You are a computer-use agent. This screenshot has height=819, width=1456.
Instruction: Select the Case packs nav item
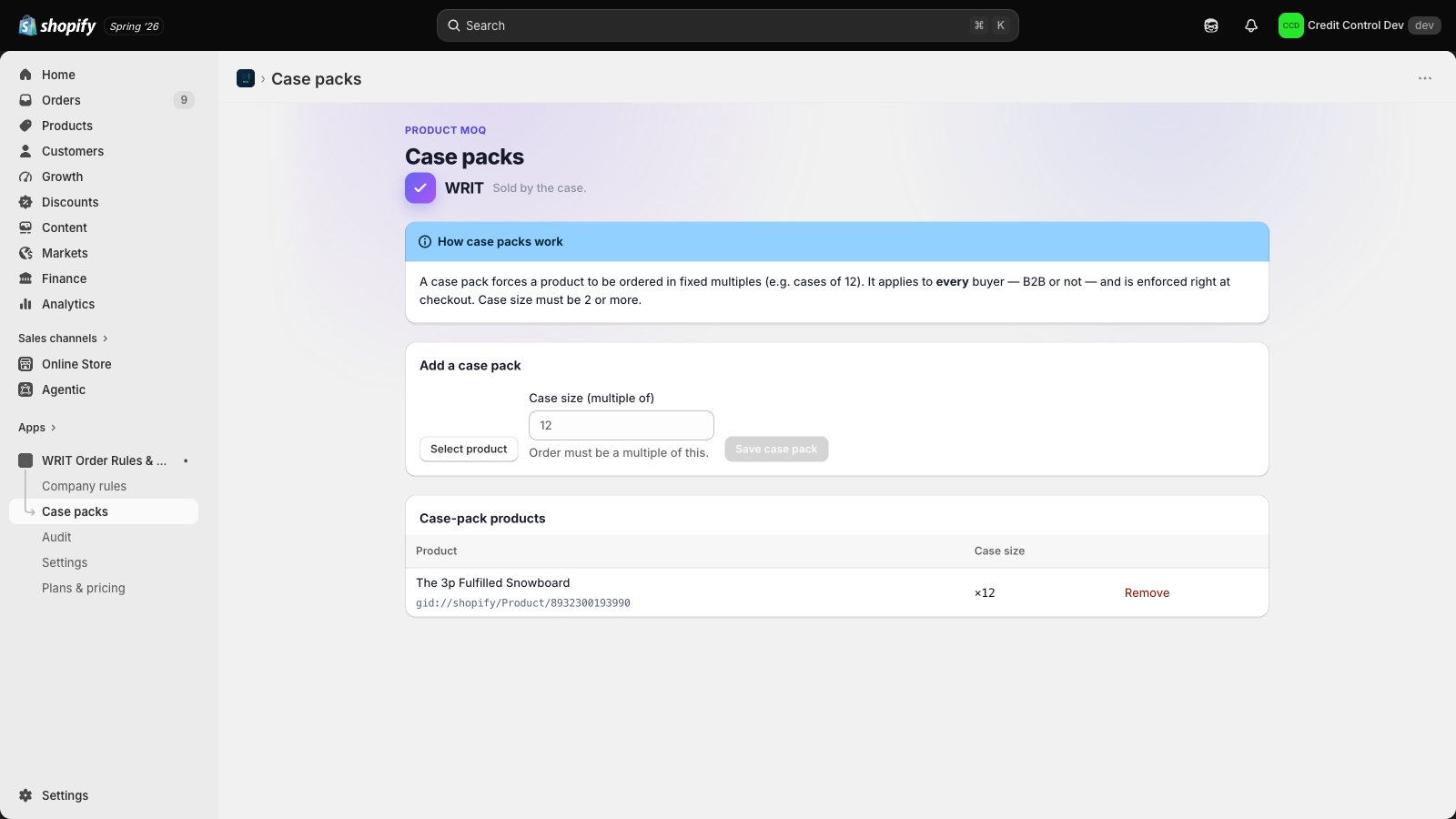[x=104, y=511]
